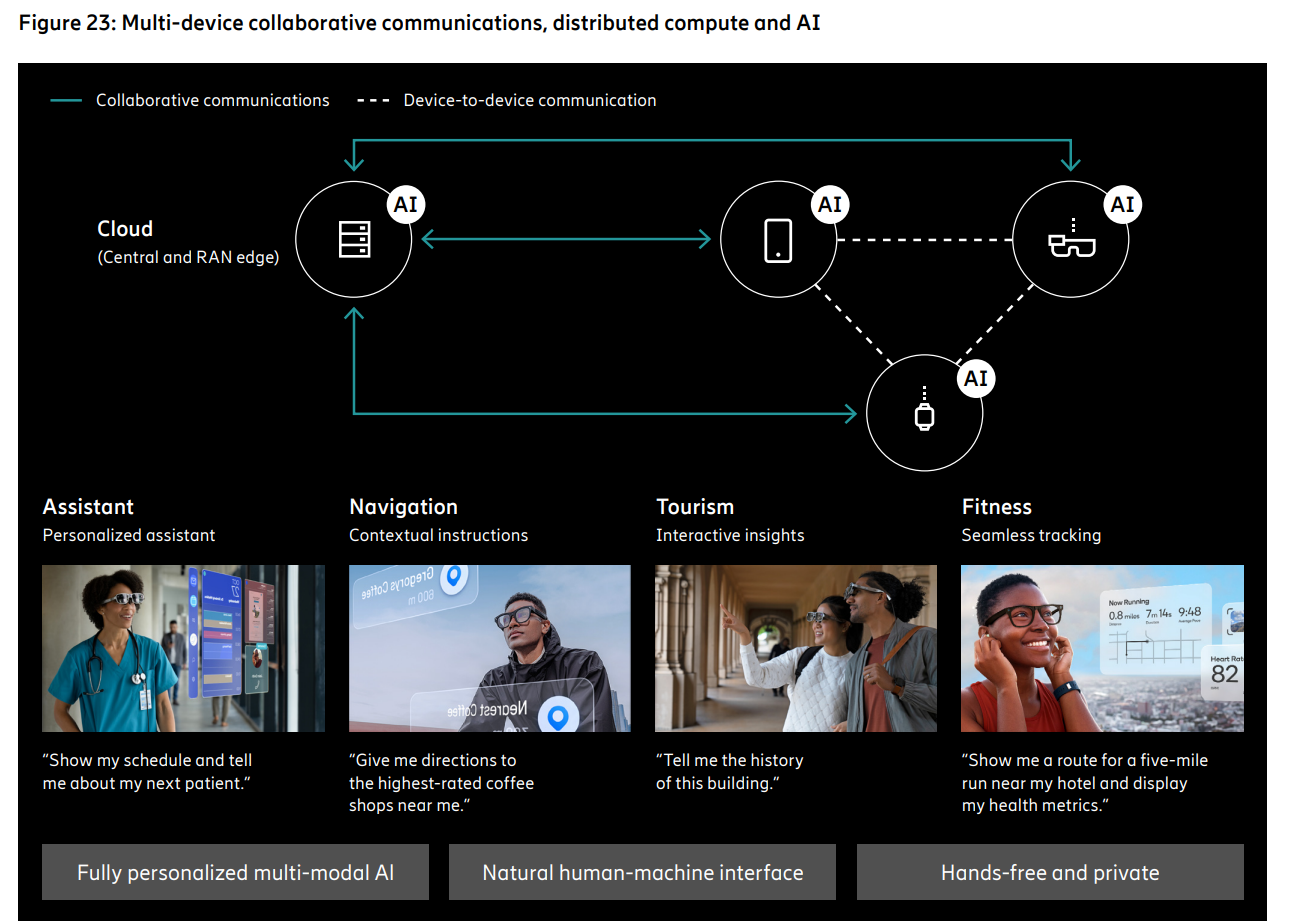Select the Natural human-machine interface box

pyautogui.click(x=642, y=872)
